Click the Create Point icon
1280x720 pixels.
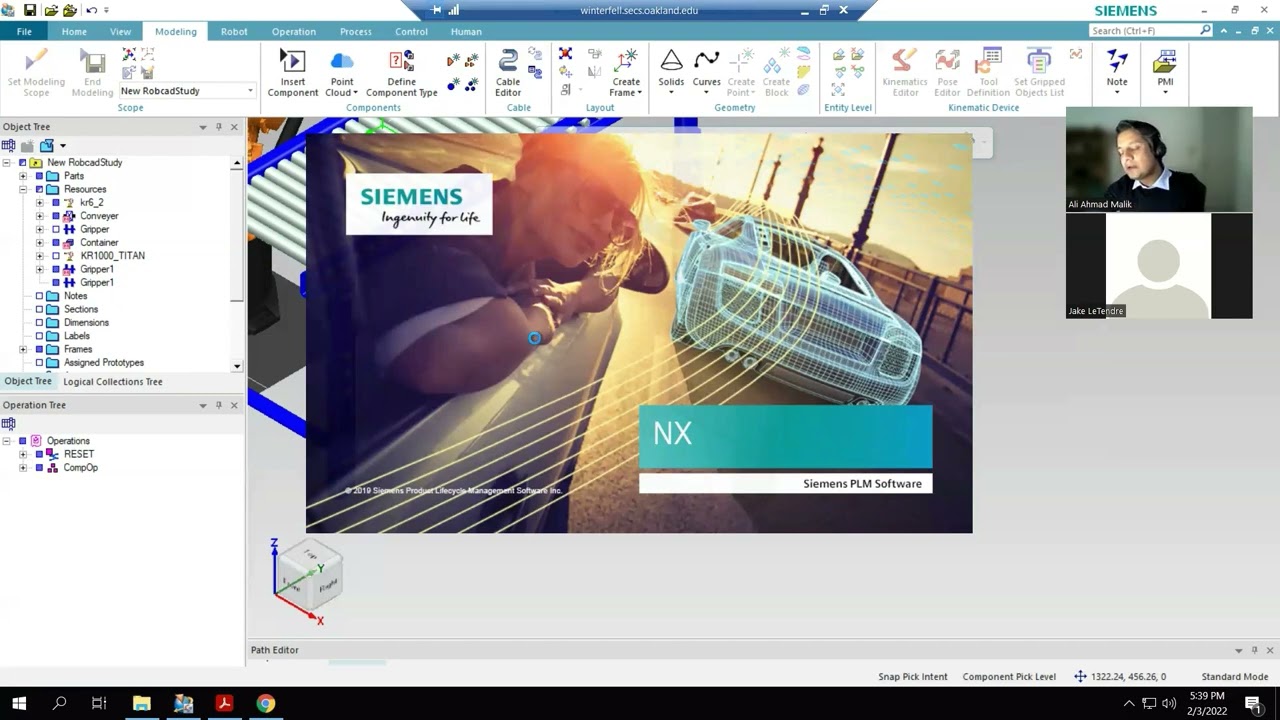[x=741, y=72]
